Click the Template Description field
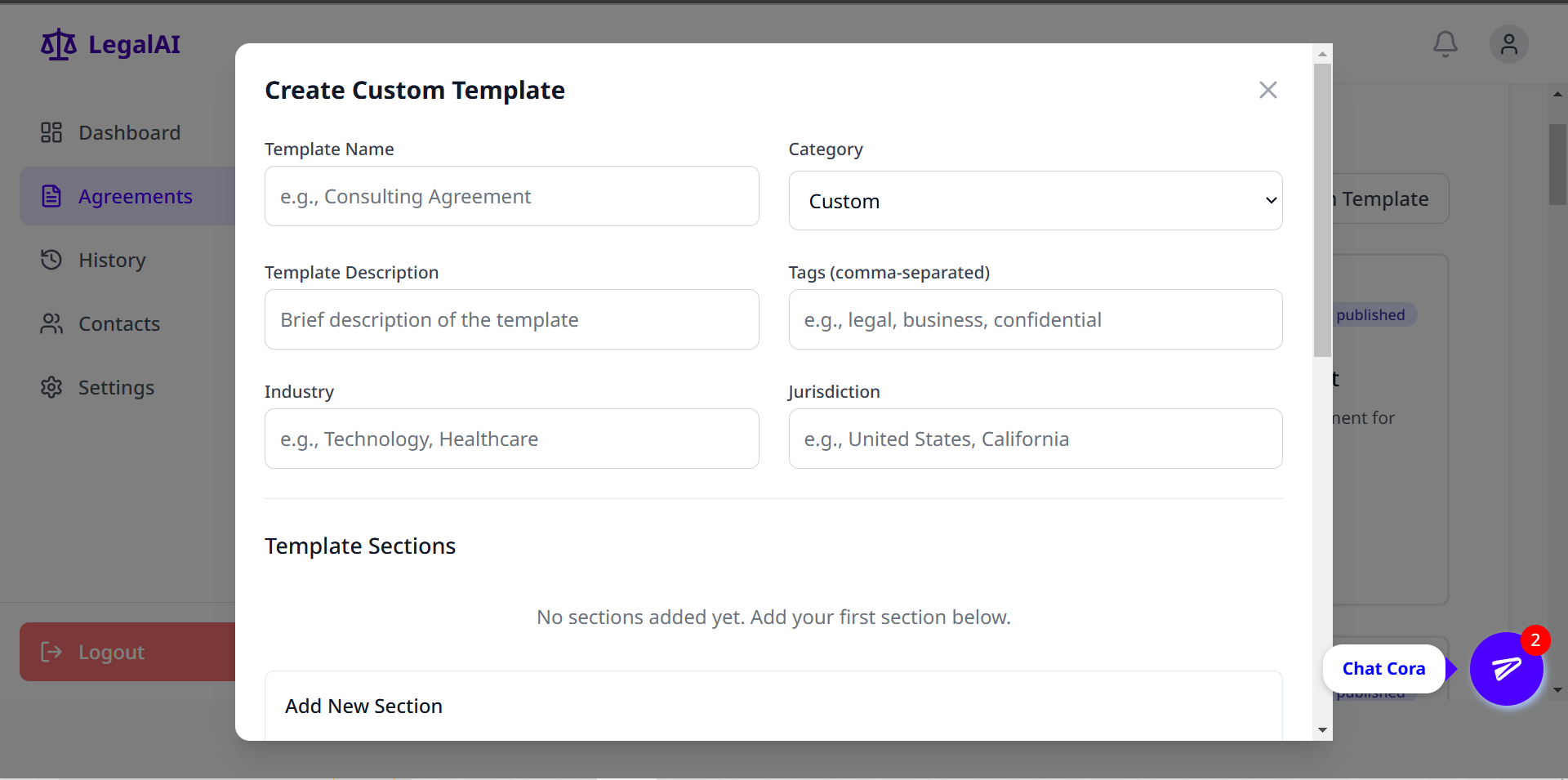Image resolution: width=1568 pixels, height=780 pixels. (x=511, y=320)
